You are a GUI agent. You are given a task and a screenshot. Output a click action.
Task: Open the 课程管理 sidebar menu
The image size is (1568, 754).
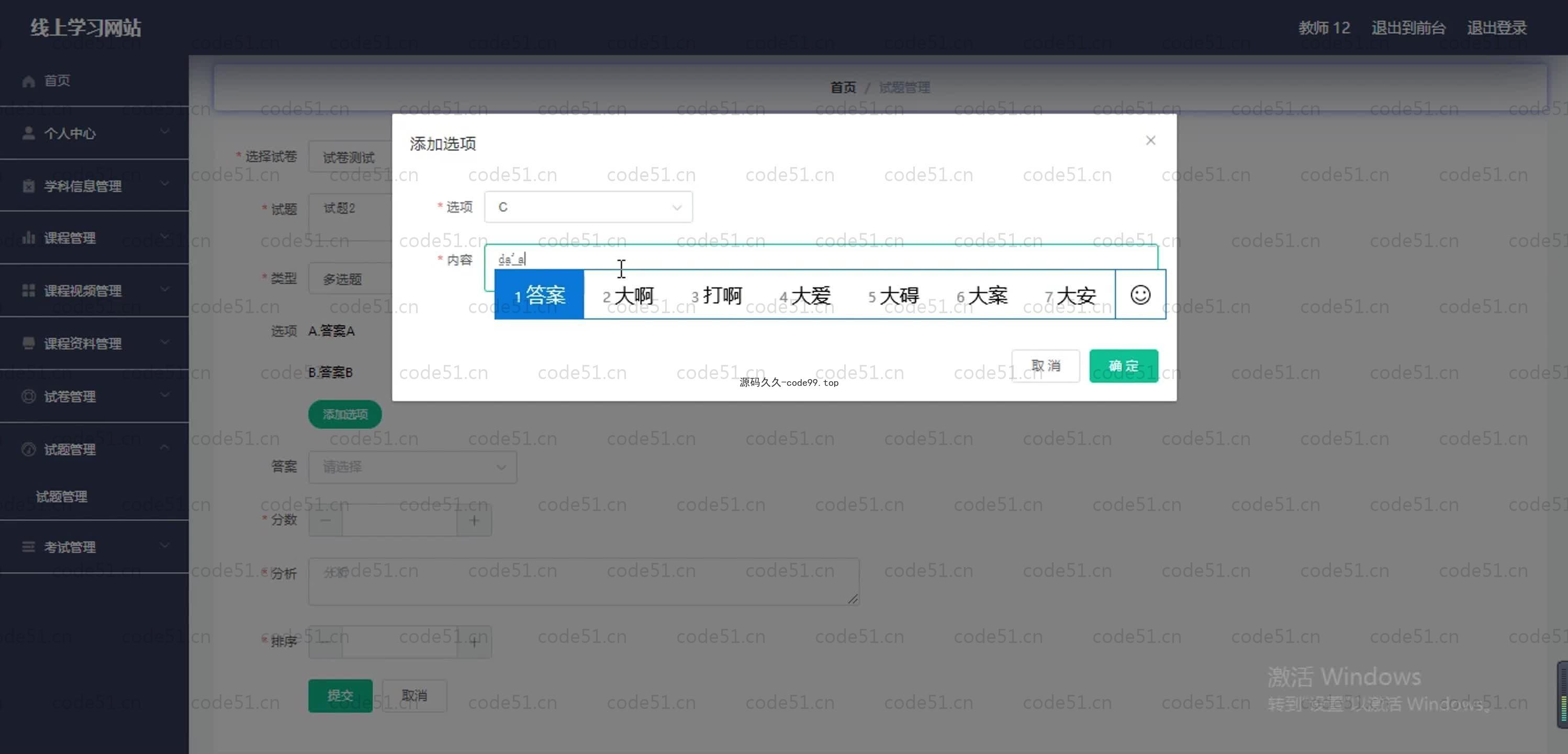[94, 238]
